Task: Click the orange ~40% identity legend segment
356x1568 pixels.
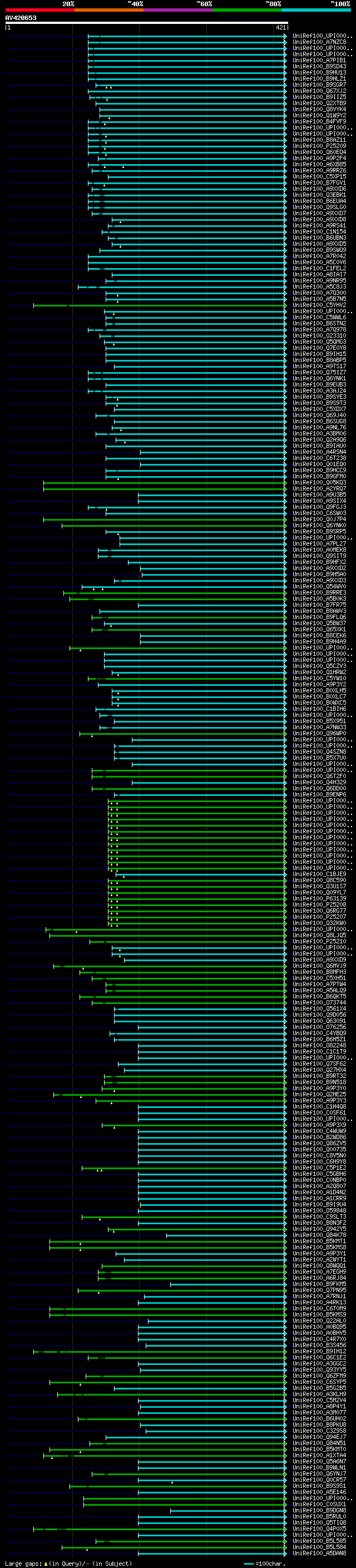Action: pyautogui.click(x=109, y=10)
